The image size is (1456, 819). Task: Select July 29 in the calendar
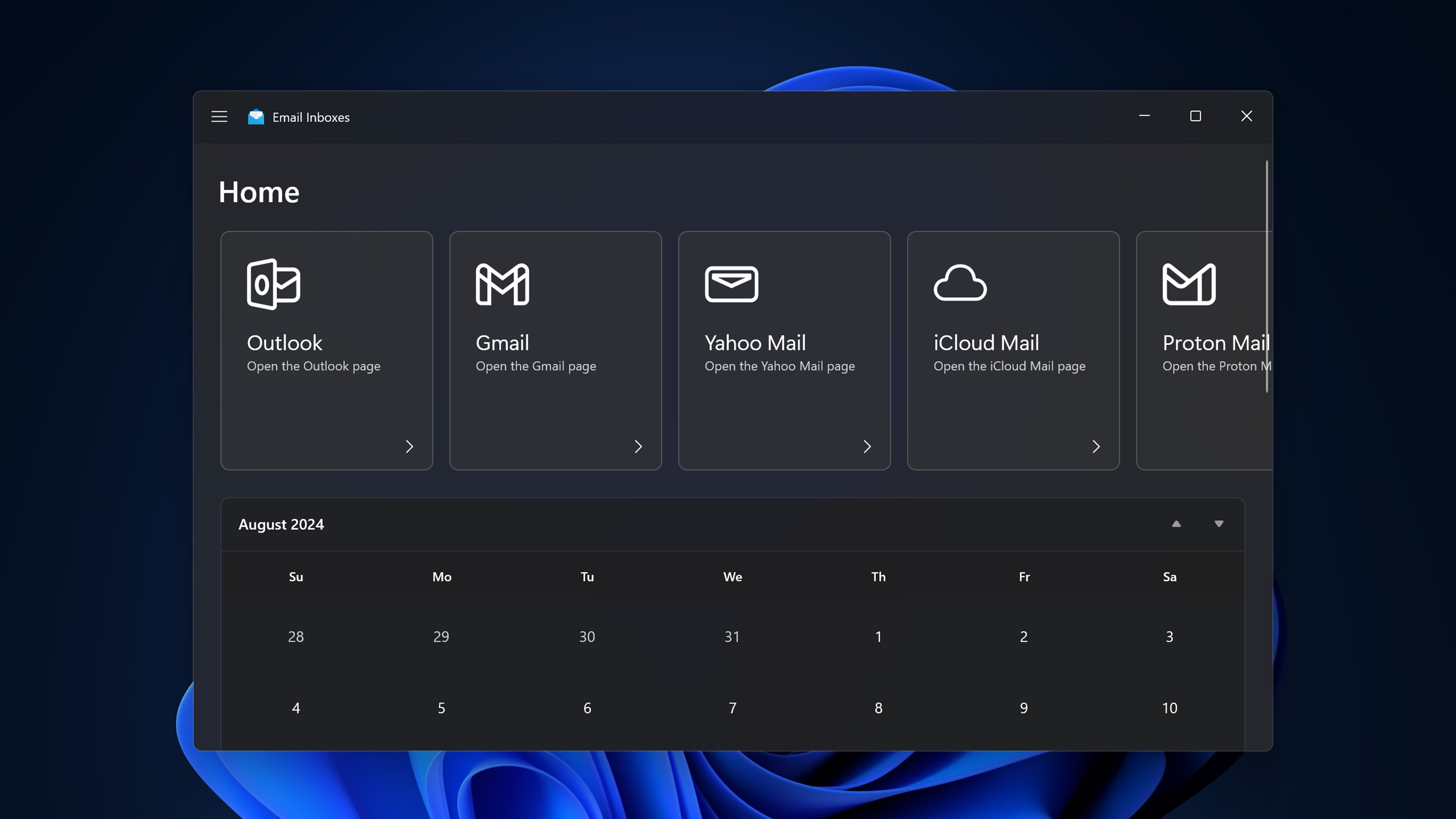coord(441,637)
